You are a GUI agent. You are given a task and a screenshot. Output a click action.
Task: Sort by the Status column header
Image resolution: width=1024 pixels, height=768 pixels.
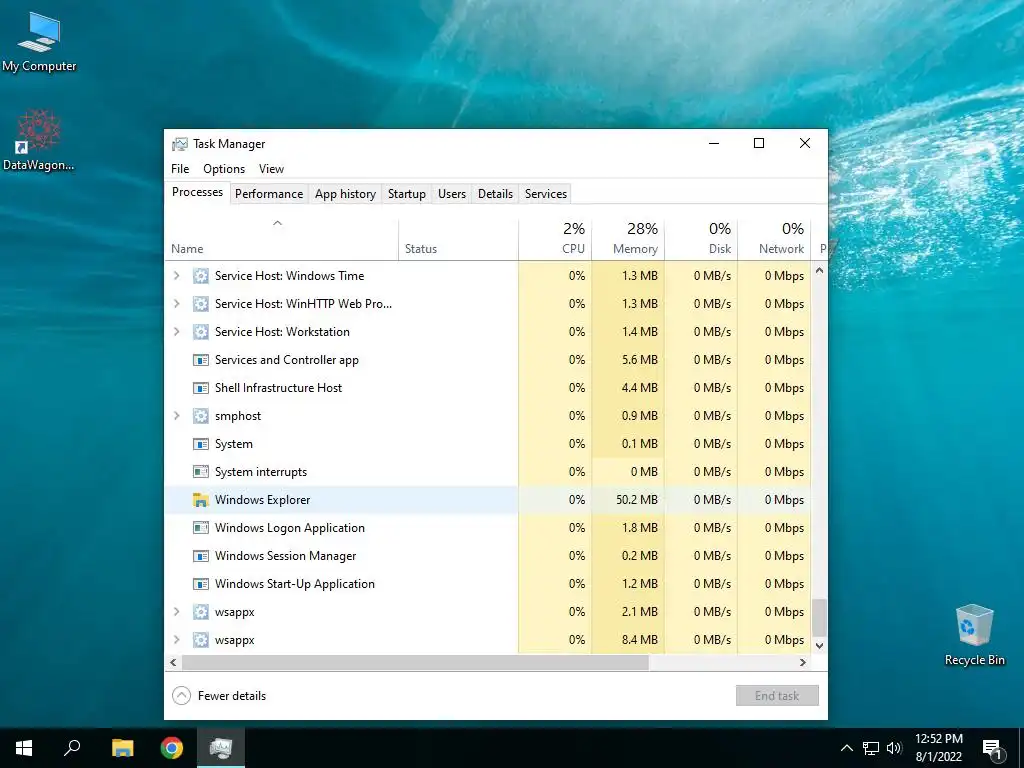(458, 240)
